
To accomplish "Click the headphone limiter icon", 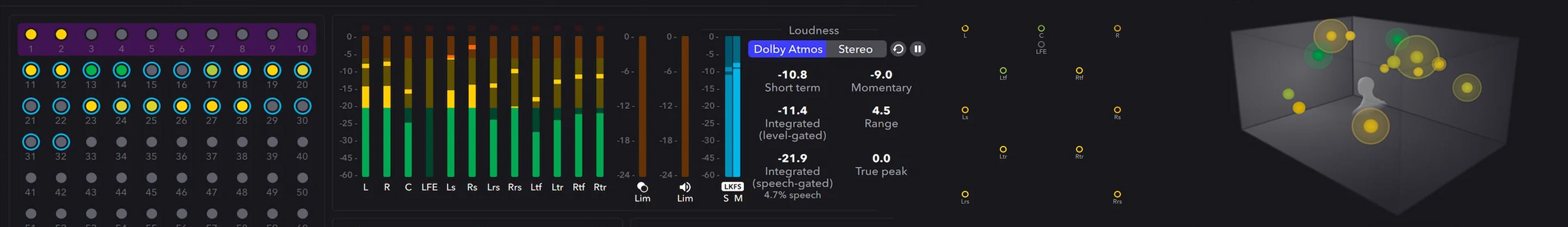I will click(642, 187).
